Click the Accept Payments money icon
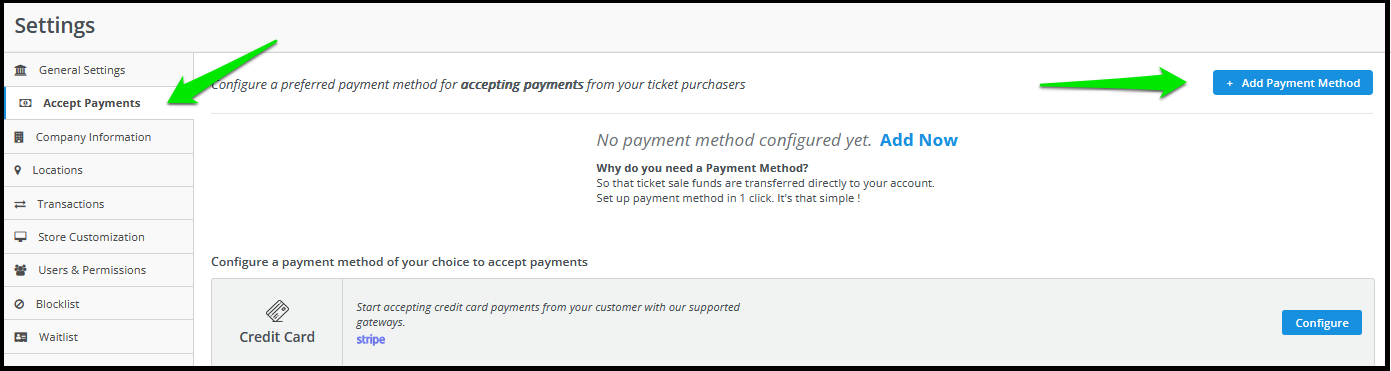 point(26,103)
